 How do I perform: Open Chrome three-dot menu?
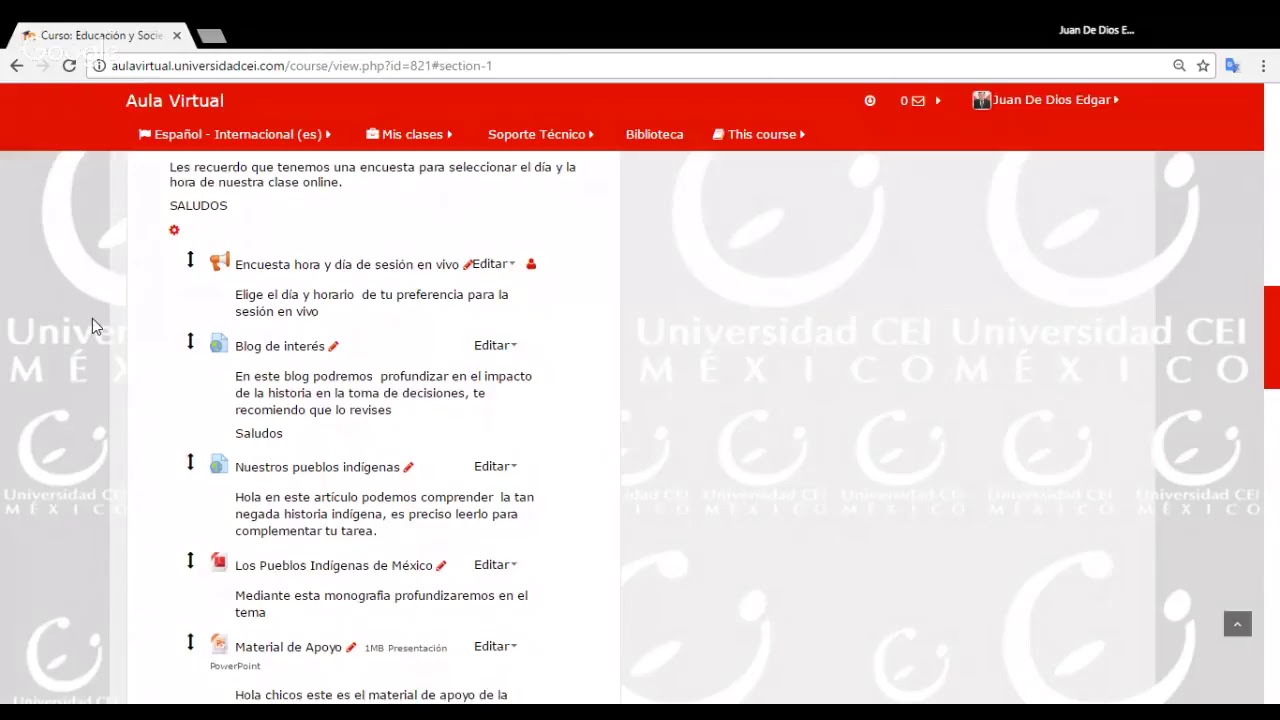(1263, 65)
